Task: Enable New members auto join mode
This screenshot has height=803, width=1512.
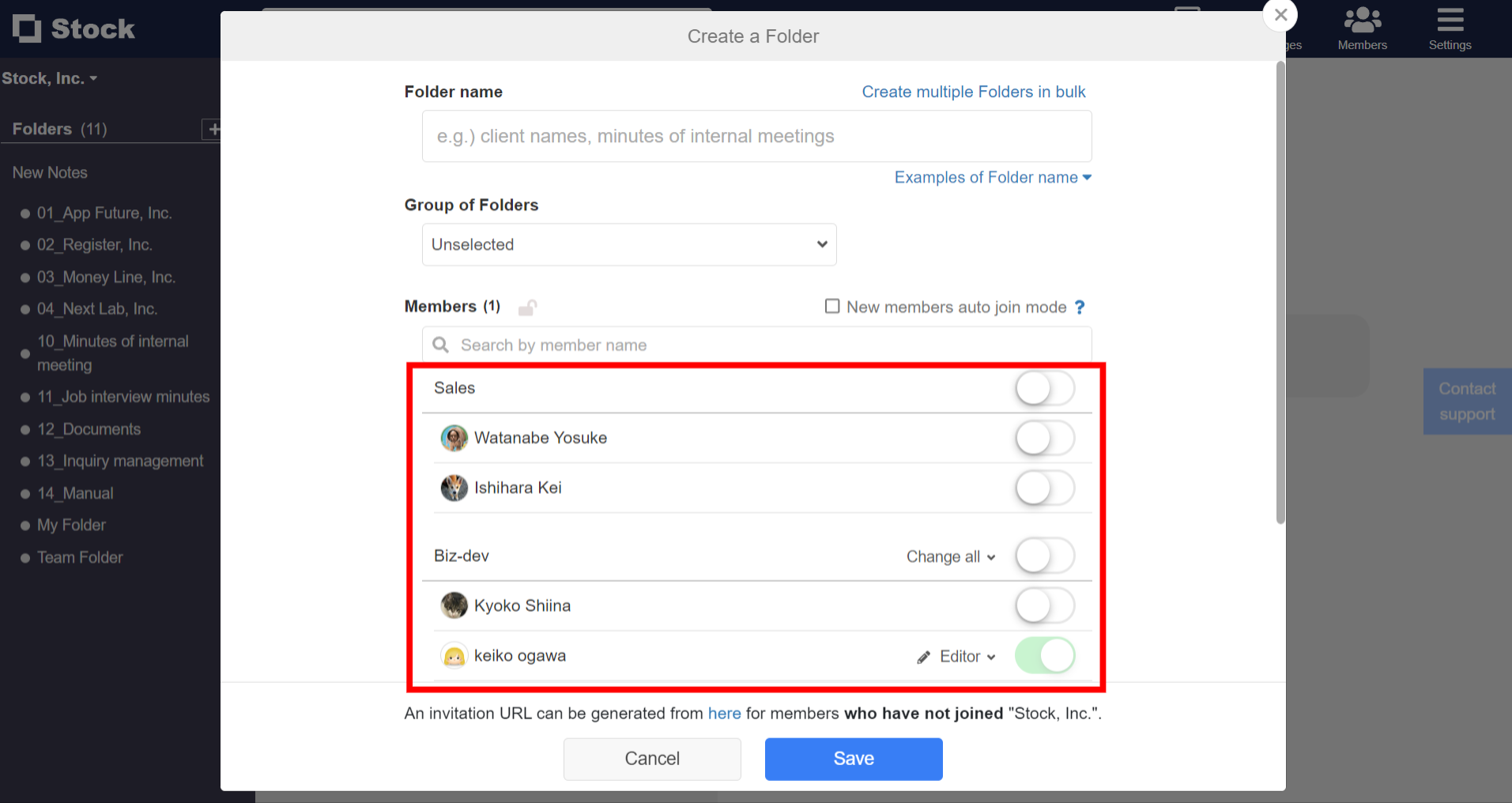Action: tap(831, 306)
